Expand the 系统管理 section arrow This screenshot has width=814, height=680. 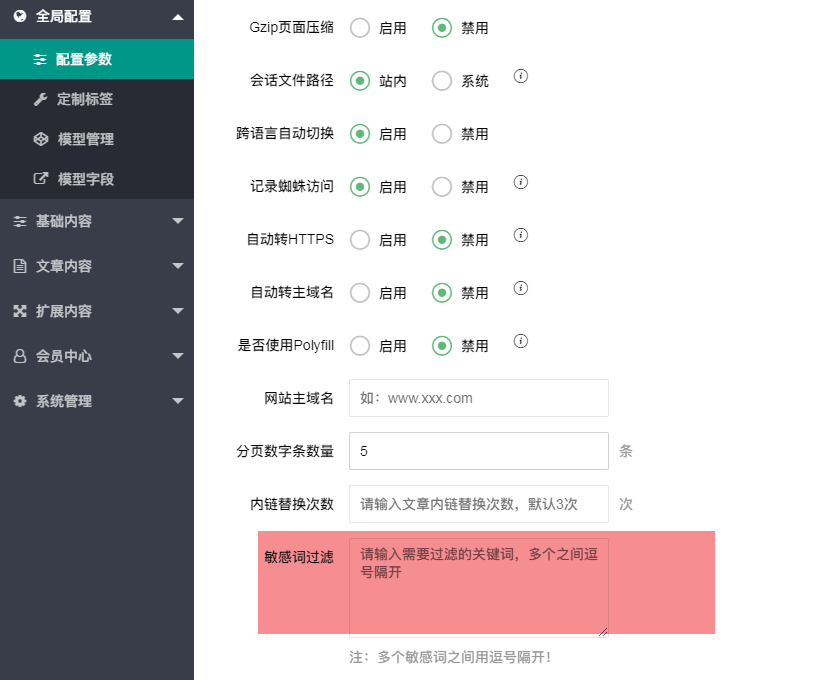178,401
